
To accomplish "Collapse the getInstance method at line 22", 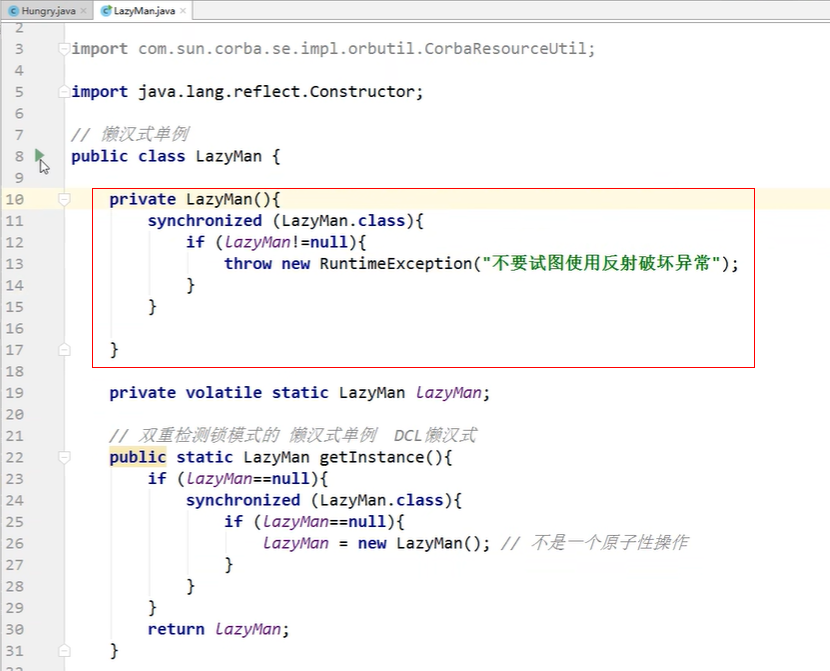I will (x=64, y=457).
